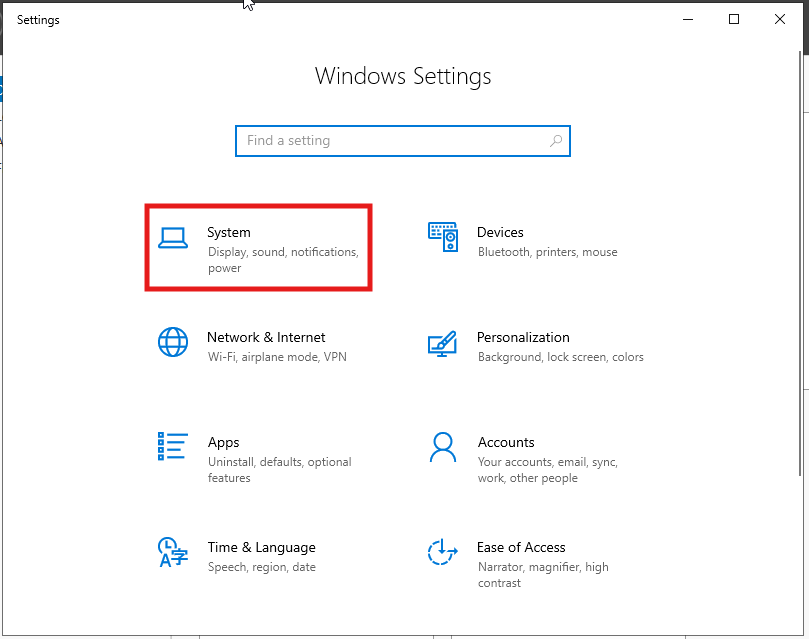809x639 pixels.
Task: Click the Personalization paintbrush icon
Action: [443, 343]
